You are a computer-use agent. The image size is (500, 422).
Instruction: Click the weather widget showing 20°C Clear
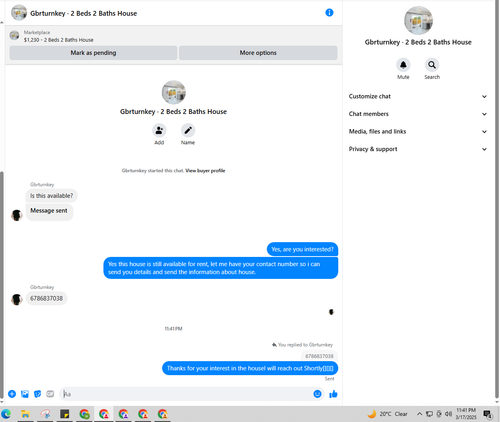pos(387,414)
